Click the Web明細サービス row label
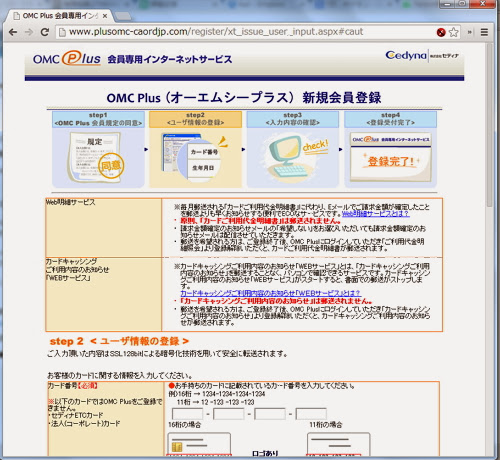Viewport: 500px width, 460px height. (70, 202)
